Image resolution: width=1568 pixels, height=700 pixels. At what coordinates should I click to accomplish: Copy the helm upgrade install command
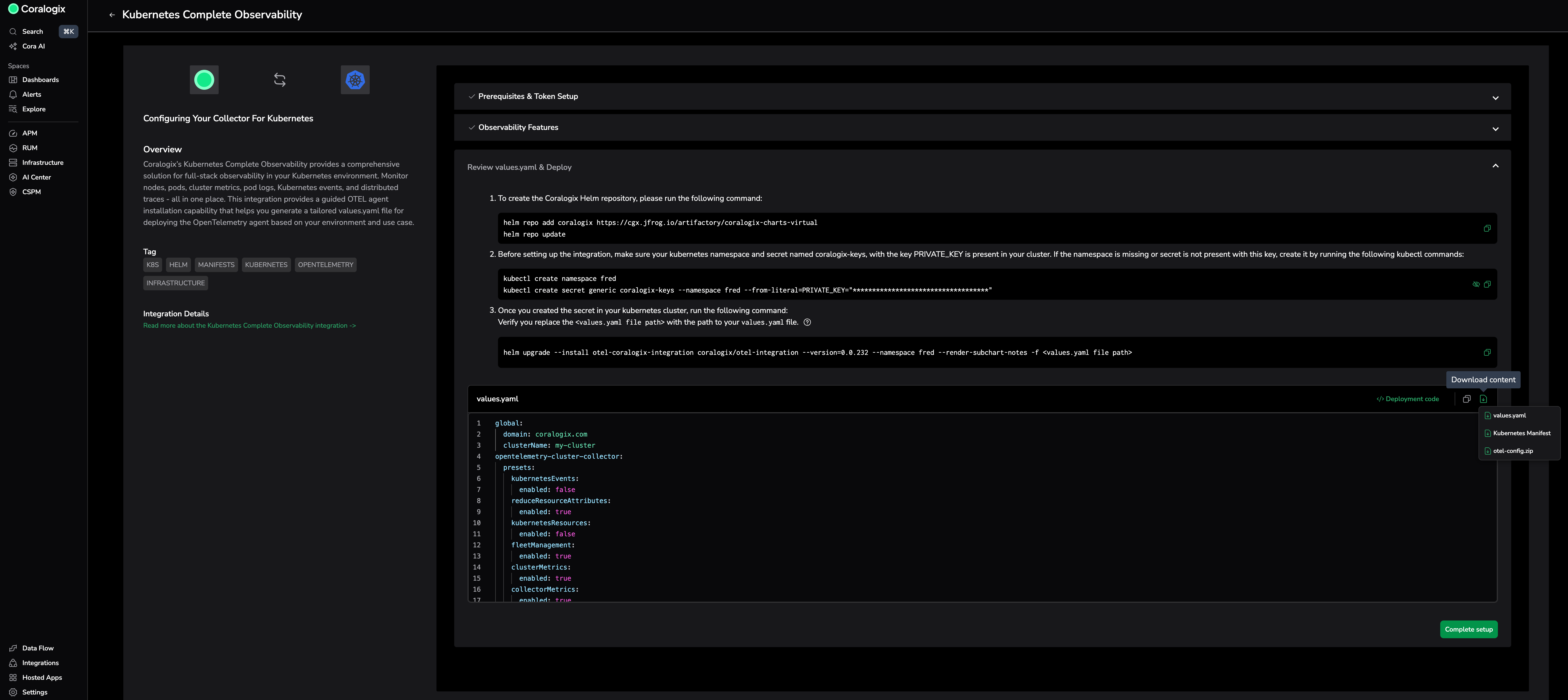[1487, 353]
